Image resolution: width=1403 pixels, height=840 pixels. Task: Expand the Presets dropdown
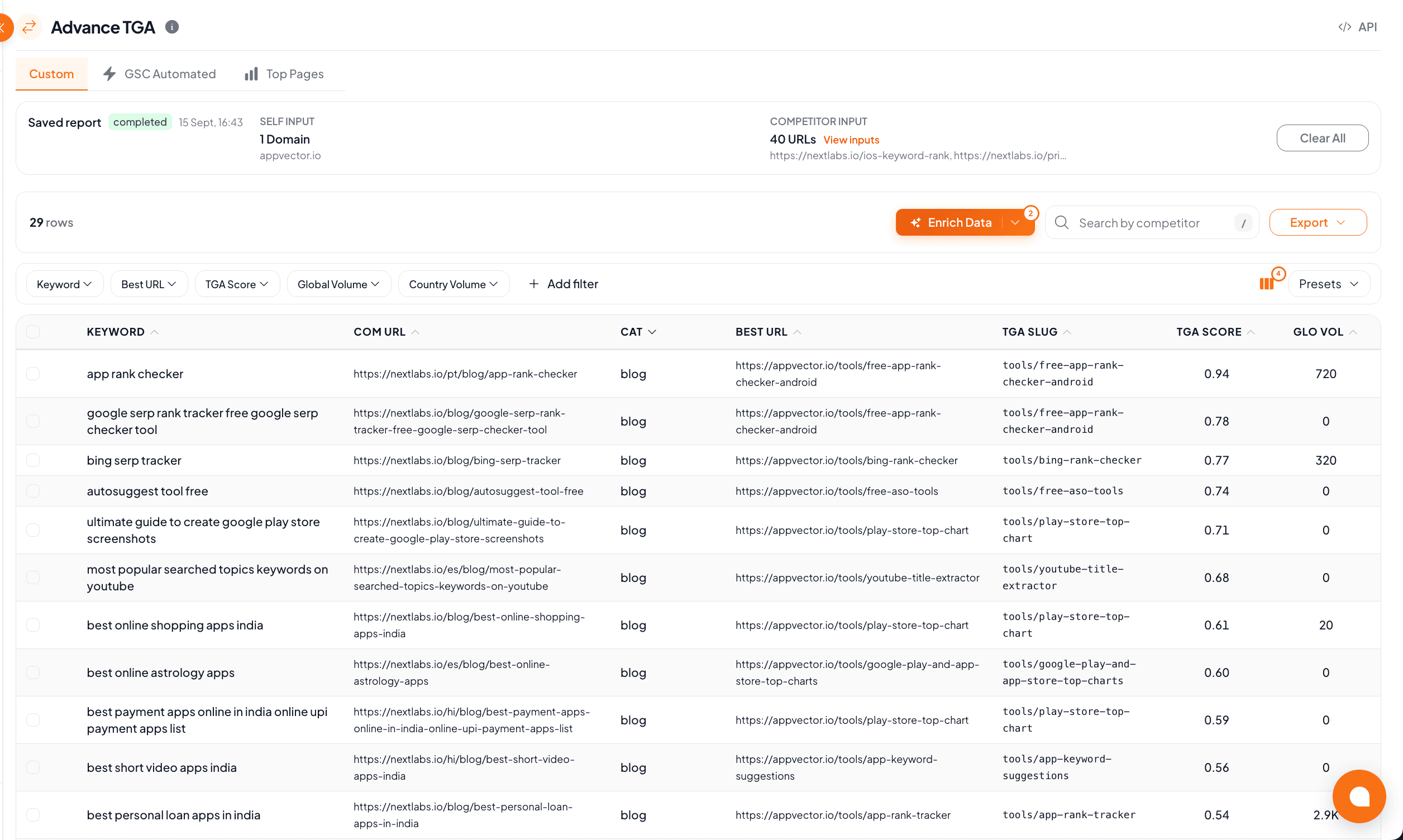tap(1329, 284)
